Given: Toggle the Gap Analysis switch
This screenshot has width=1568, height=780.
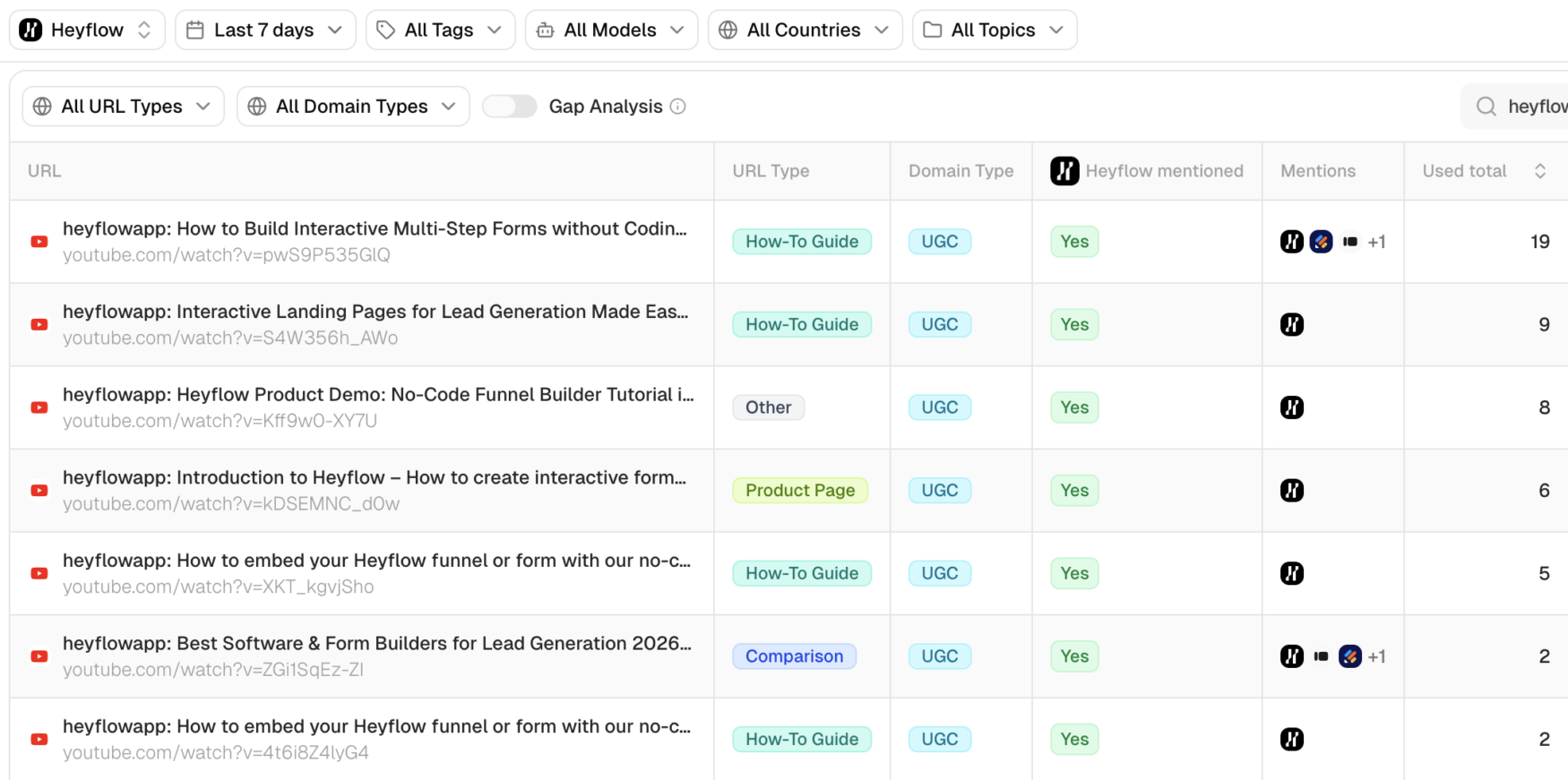Looking at the screenshot, I should click(x=509, y=107).
